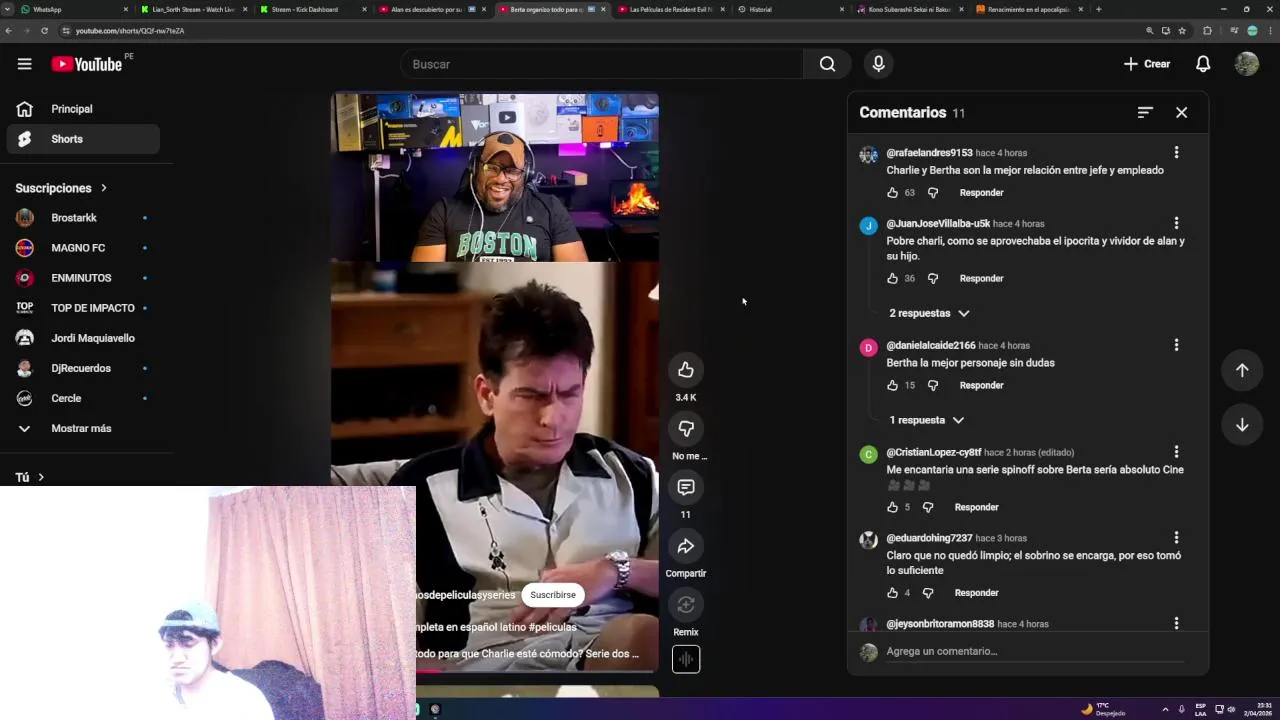This screenshot has width=1280, height=720.
Task: Reply to @rafaelandres9153's comment
Action: point(981,192)
